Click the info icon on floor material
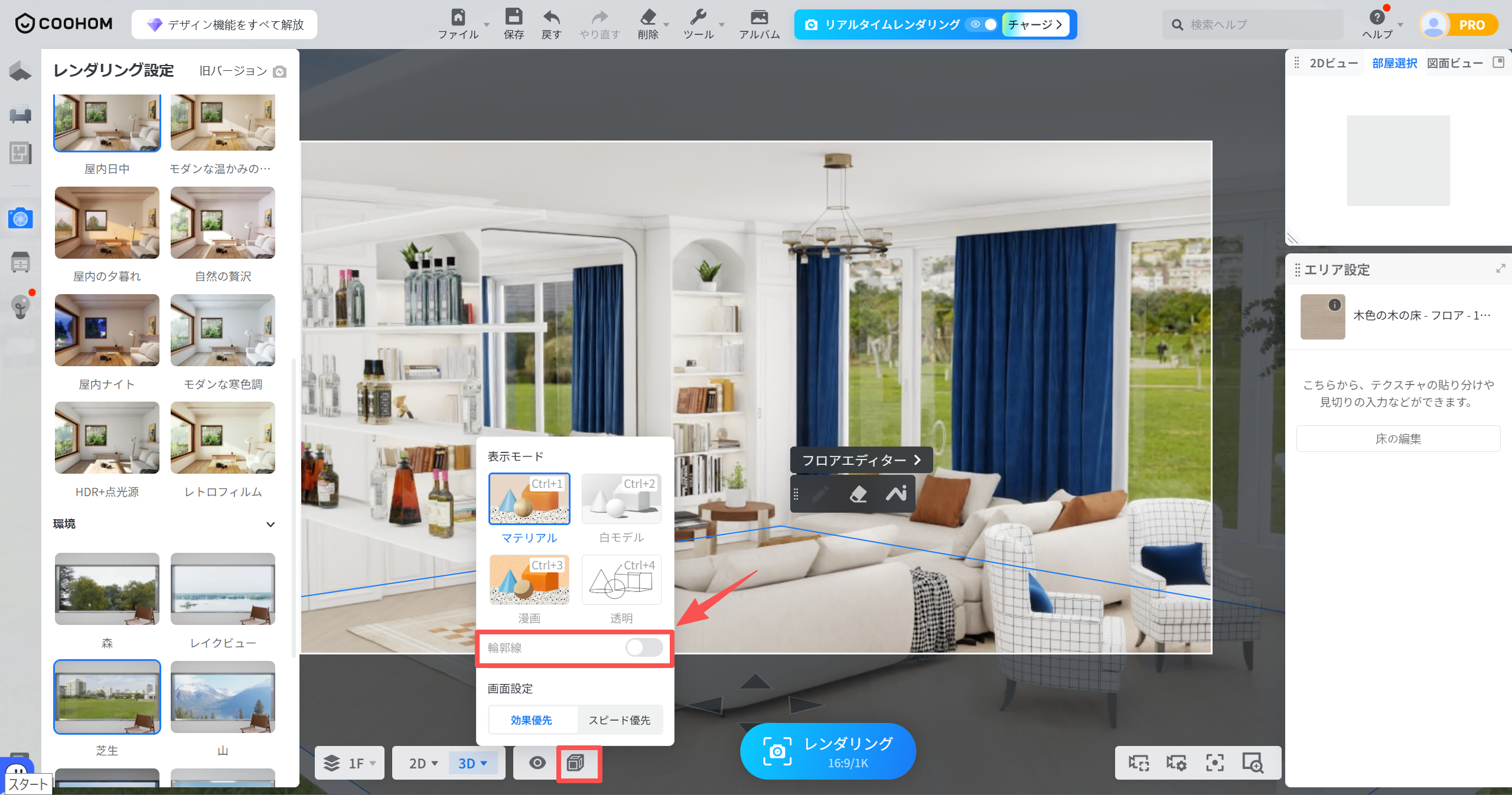The image size is (1512, 795). pos(1334,305)
